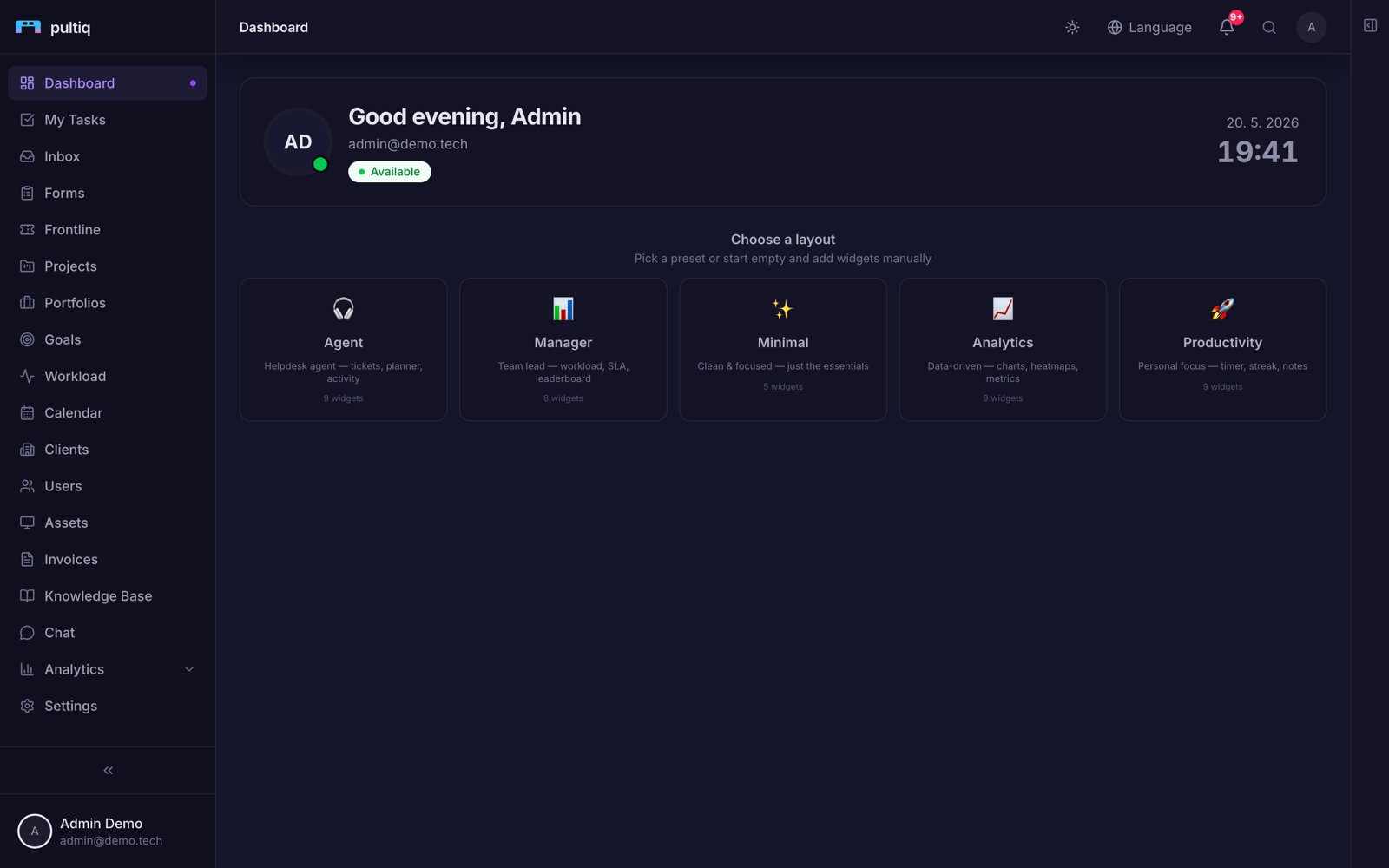Select the Minimal layout preset

(783, 350)
